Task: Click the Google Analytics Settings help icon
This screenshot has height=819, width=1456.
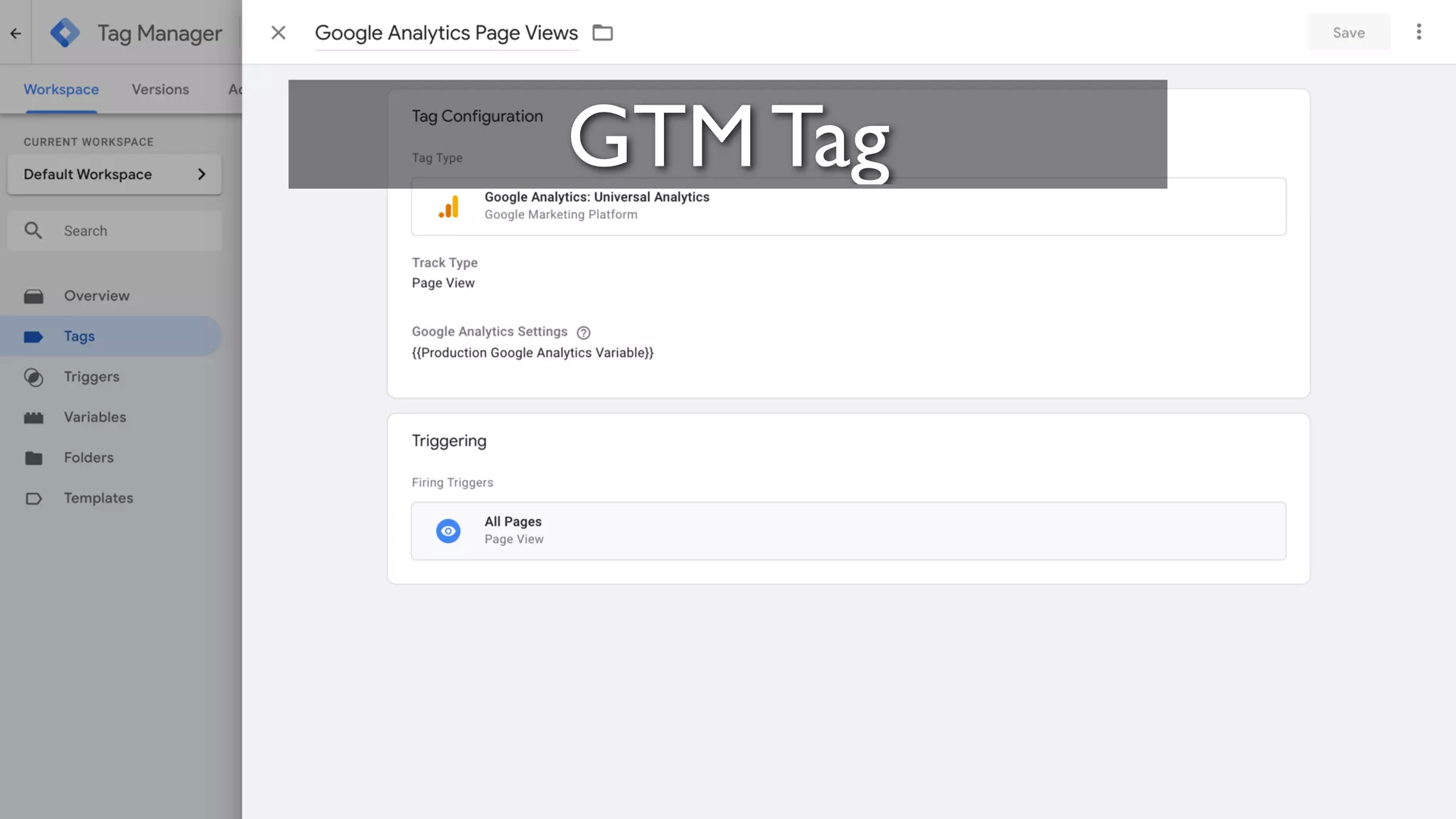Action: pyautogui.click(x=583, y=333)
